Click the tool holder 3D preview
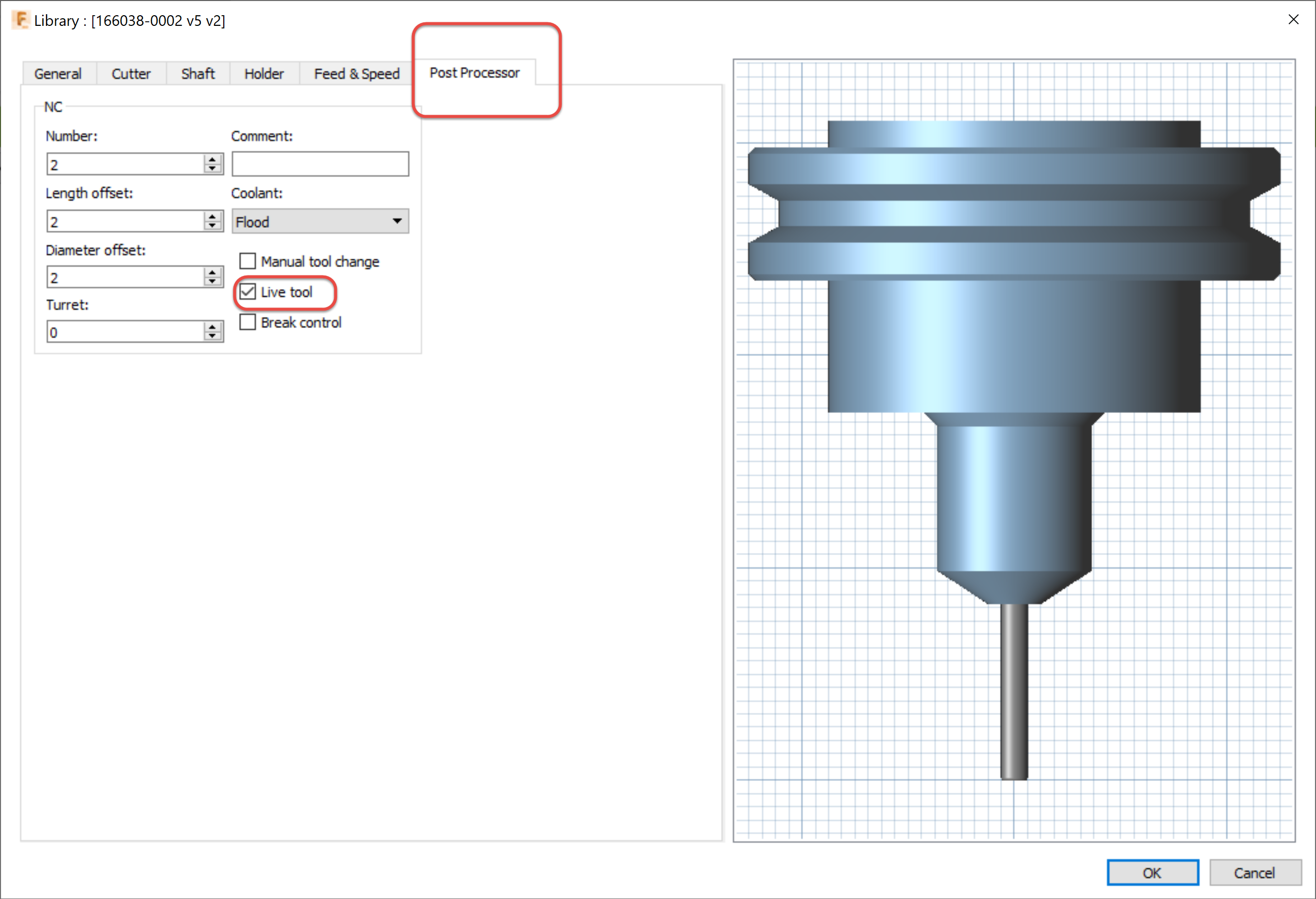1316x899 pixels. coord(1014,340)
